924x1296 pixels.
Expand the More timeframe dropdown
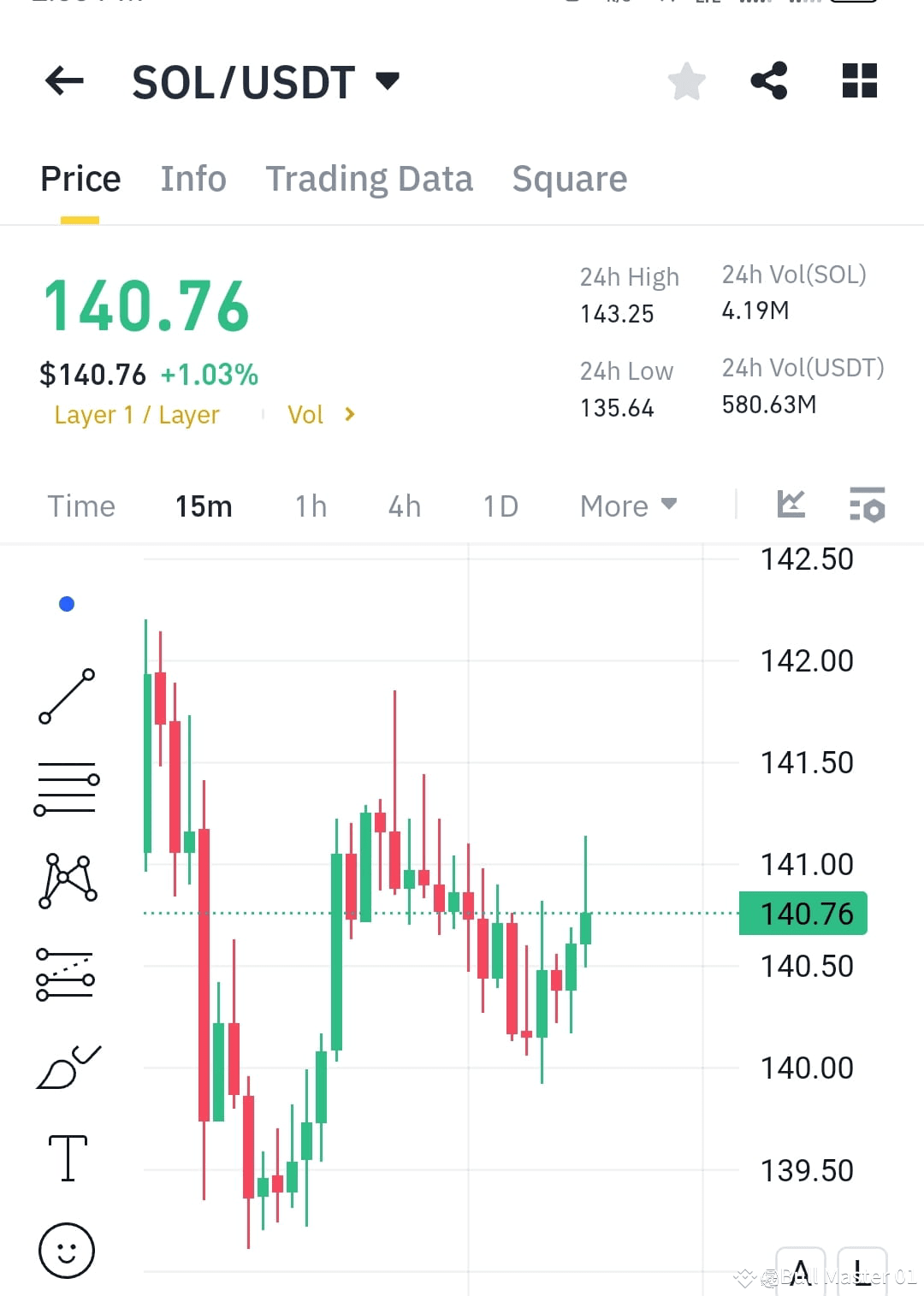(x=627, y=506)
